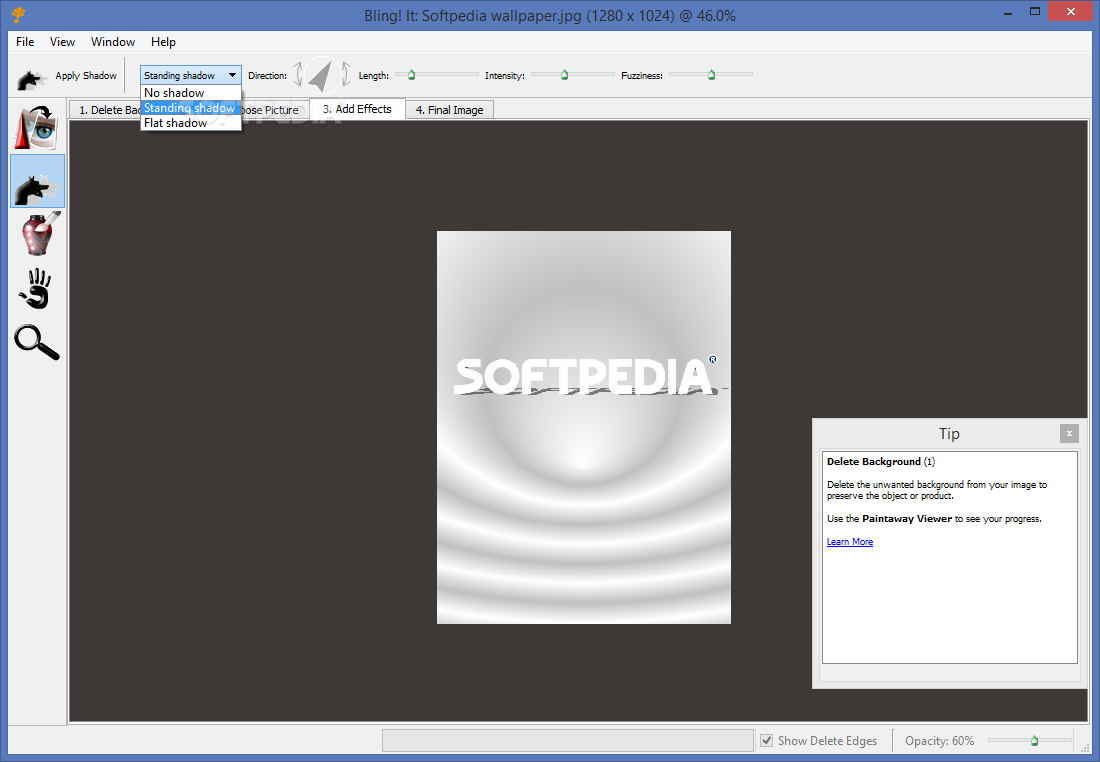Open the Window menu
1100x762 pixels.
pyautogui.click(x=113, y=42)
